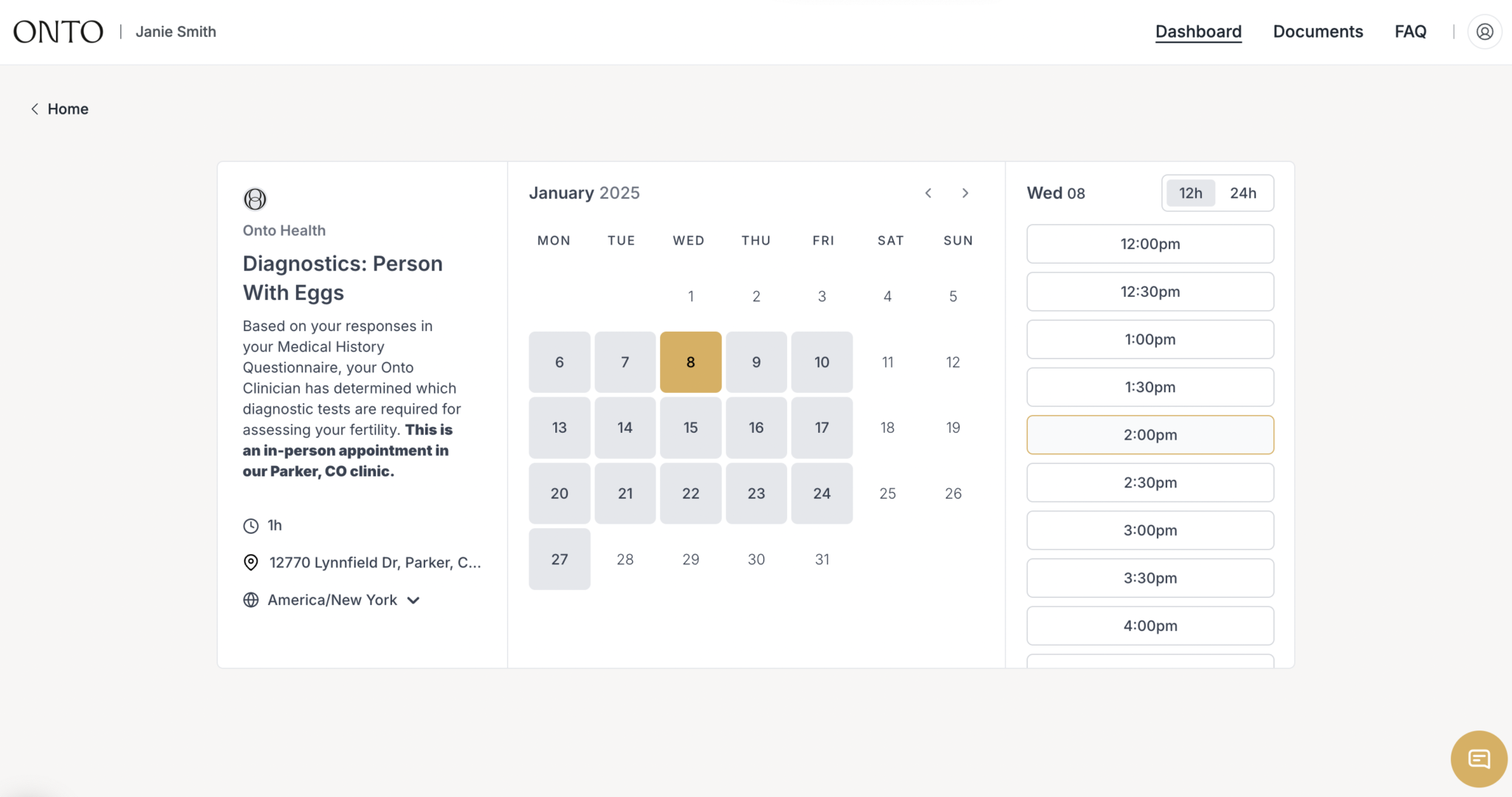This screenshot has height=797, width=1512.
Task: Select the highlighted 2:00pm slot
Action: (1150, 434)
